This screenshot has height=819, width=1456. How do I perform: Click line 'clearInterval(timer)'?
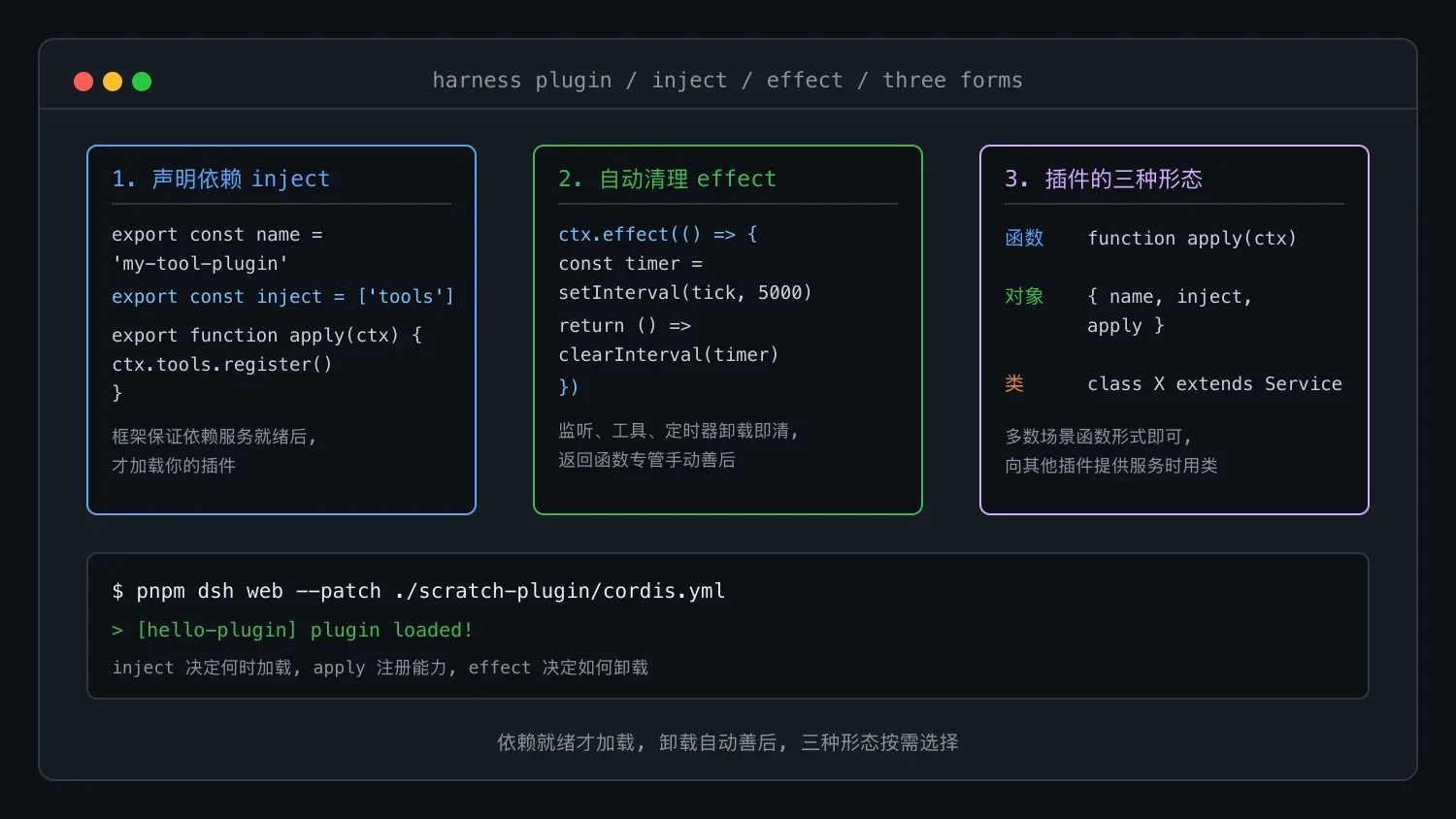click(x=669, y=355)
